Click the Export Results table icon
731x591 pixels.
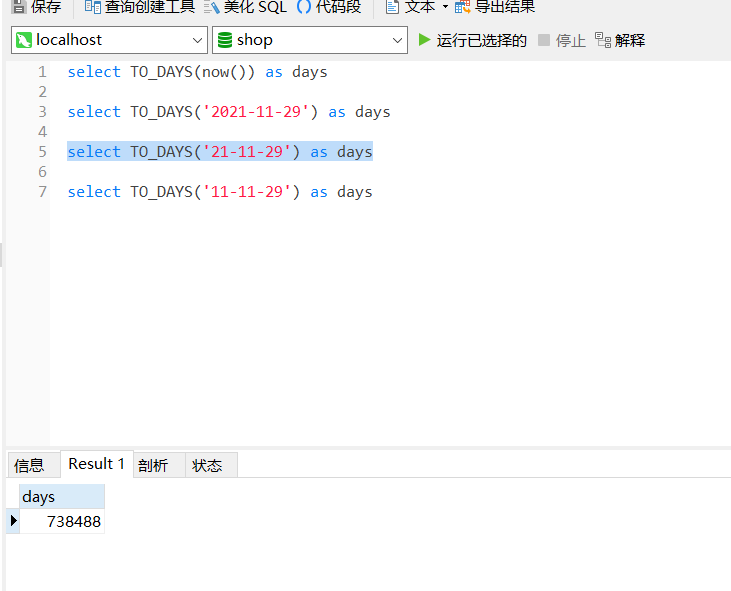(x=462, y=7)
